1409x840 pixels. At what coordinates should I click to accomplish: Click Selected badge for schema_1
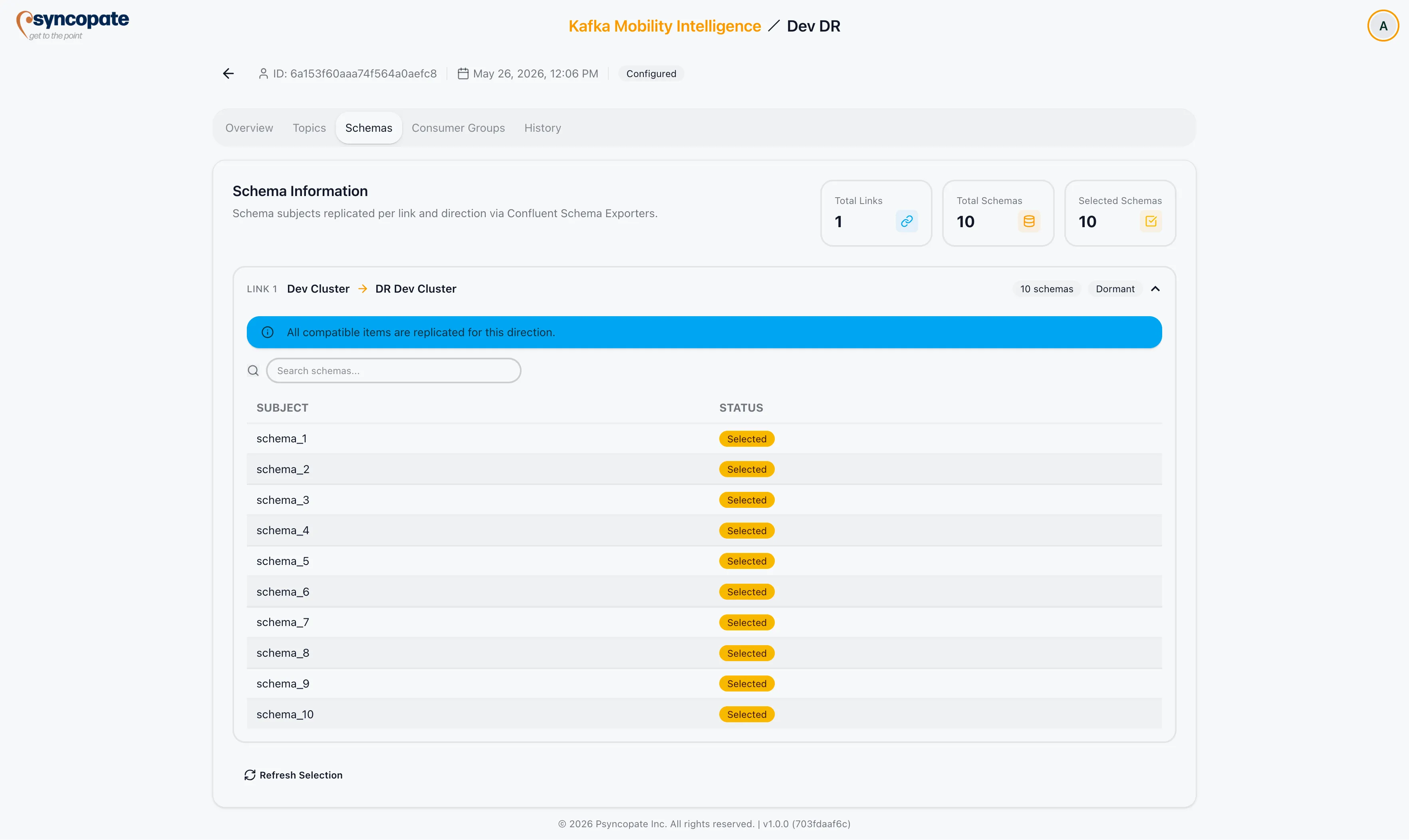click(x=747, y=439)
